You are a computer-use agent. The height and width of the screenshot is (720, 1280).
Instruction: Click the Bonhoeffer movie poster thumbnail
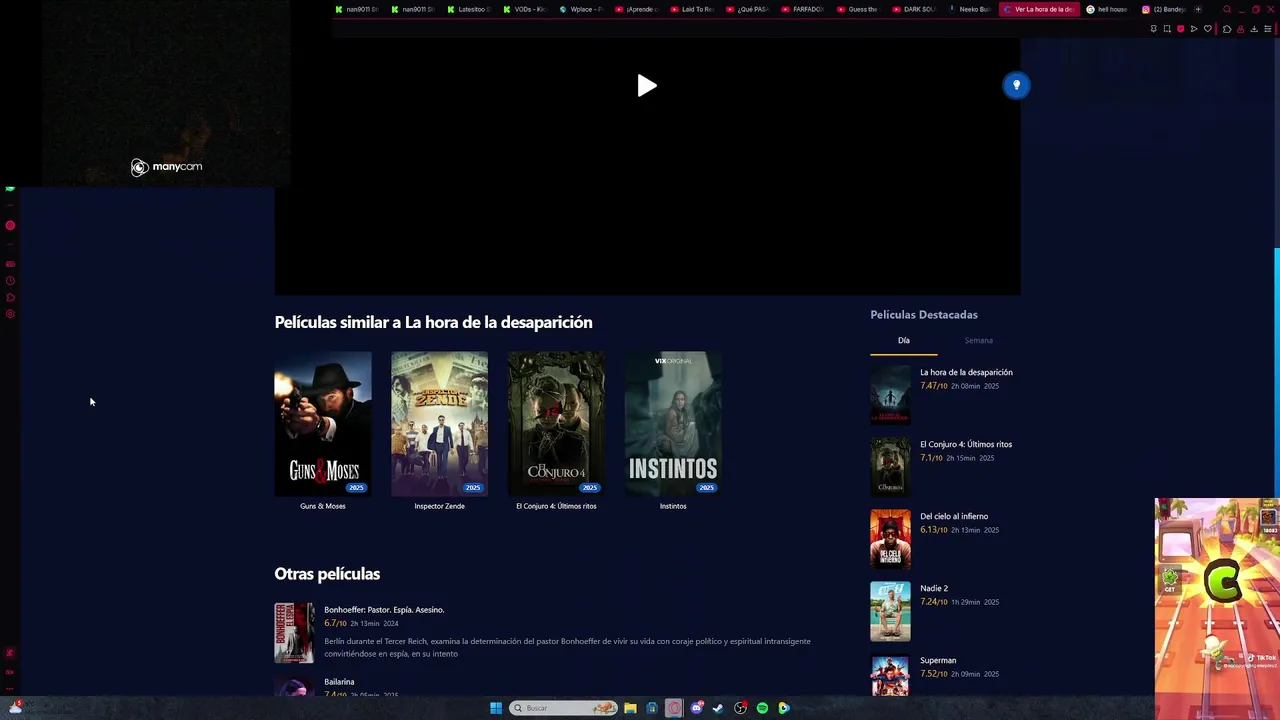click(294, 633)
